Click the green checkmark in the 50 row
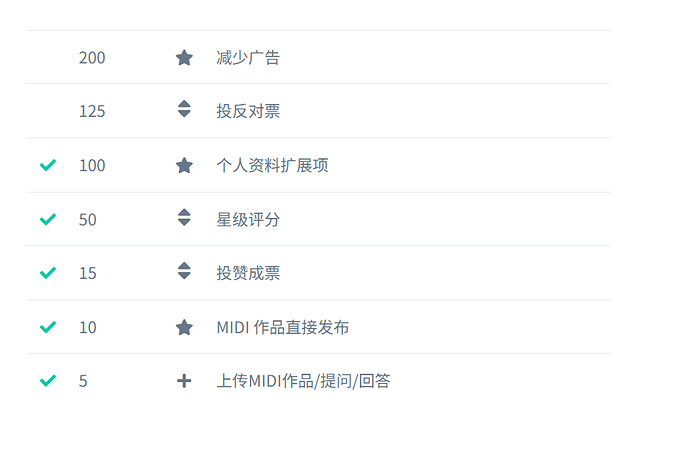 pyautogui.click(x=48, y=219)
